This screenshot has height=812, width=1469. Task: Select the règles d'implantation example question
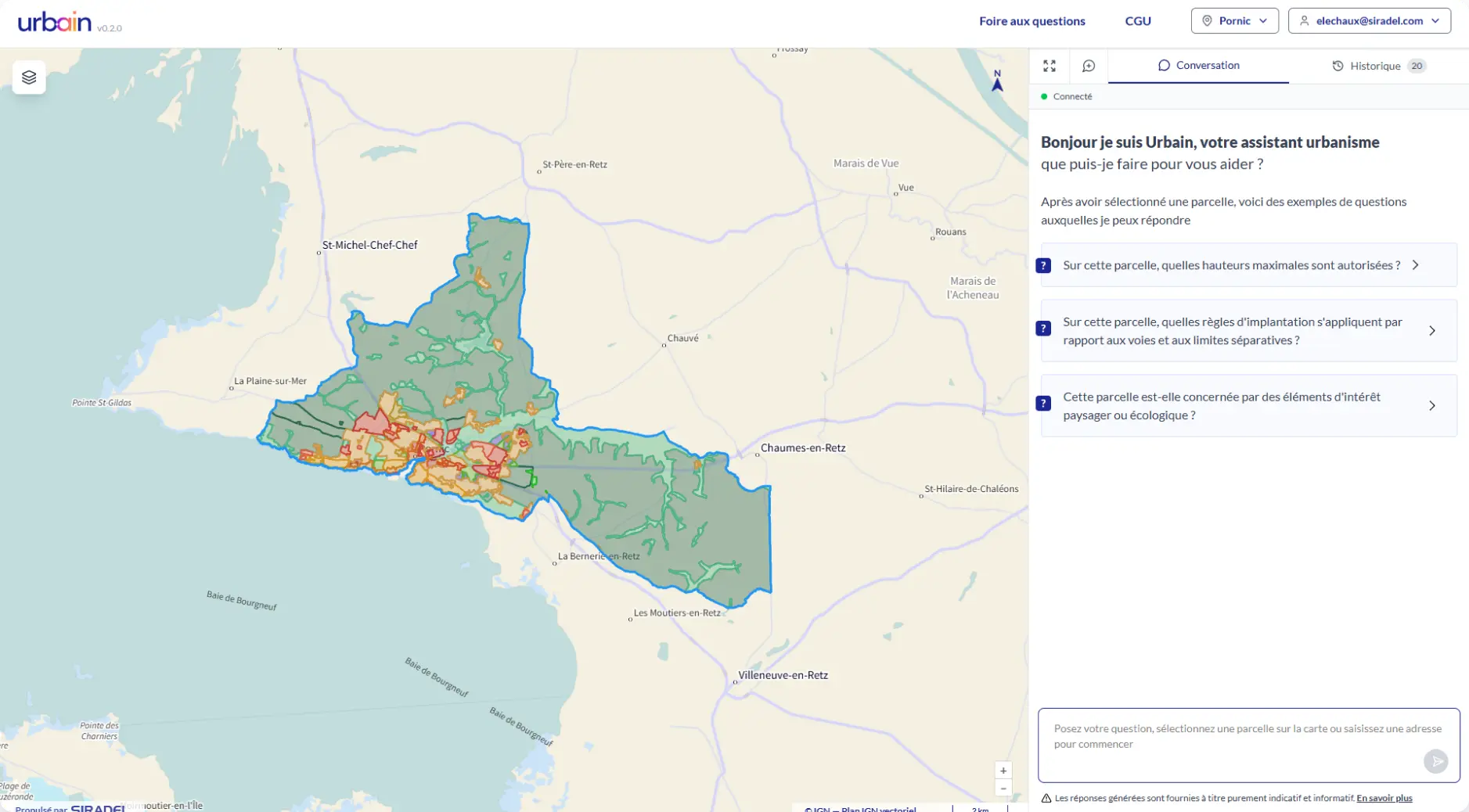click(1249, 331)
